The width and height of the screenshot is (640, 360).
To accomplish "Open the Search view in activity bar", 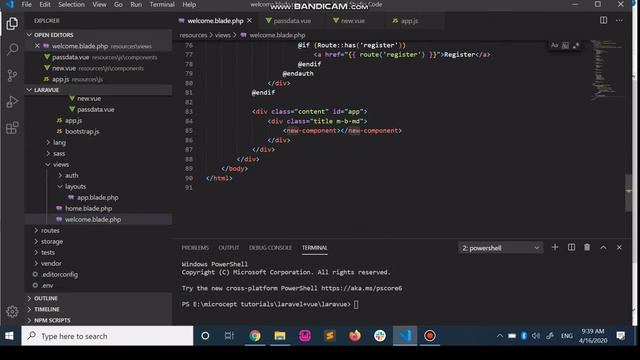I will [12, 49].
